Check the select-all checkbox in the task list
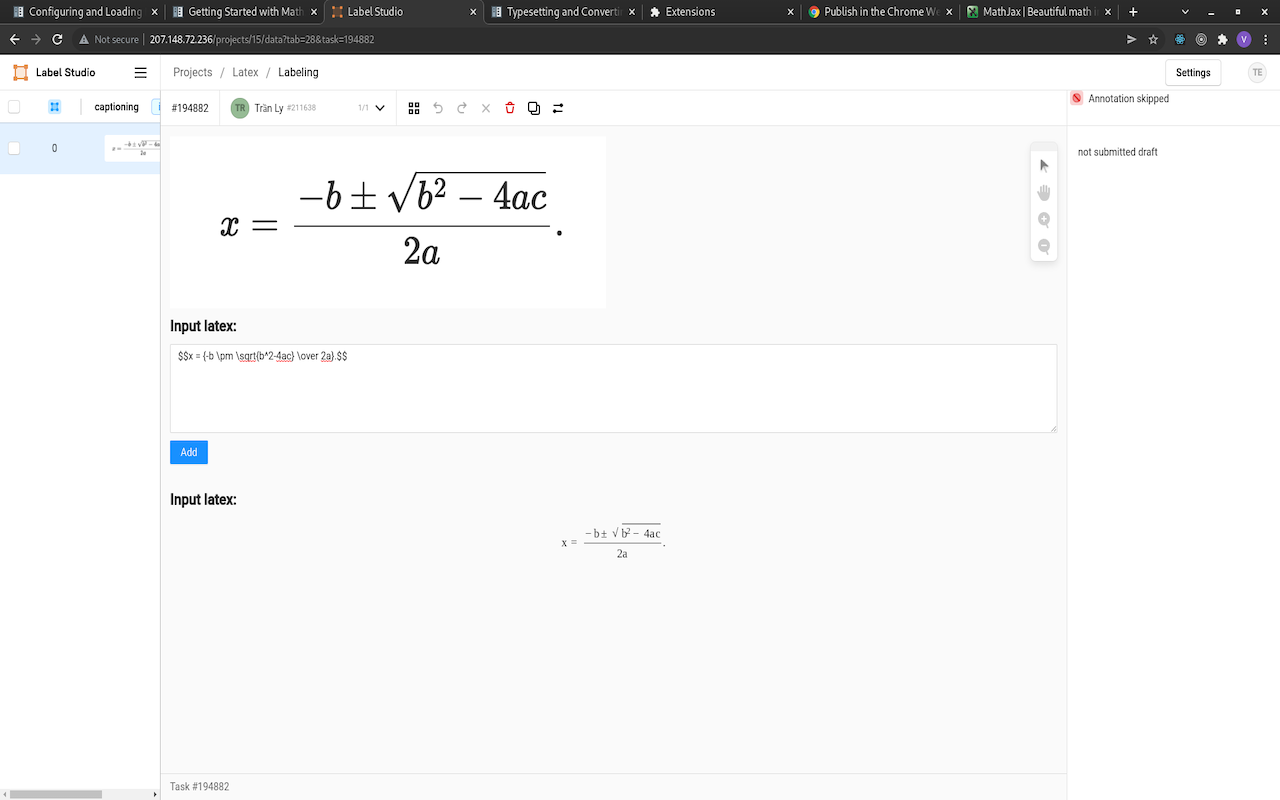This screenshot has width=1280, height=800. 14,107
